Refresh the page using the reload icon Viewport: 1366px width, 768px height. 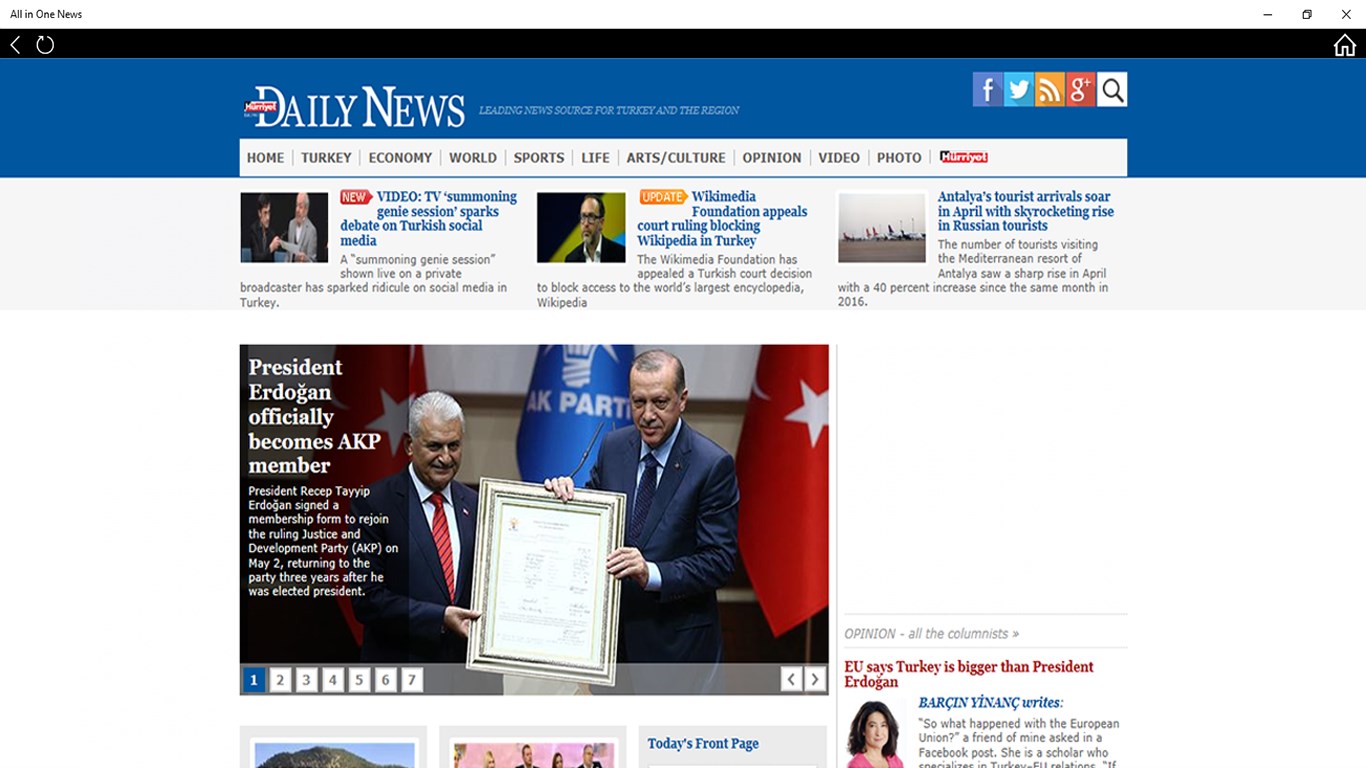45,44
